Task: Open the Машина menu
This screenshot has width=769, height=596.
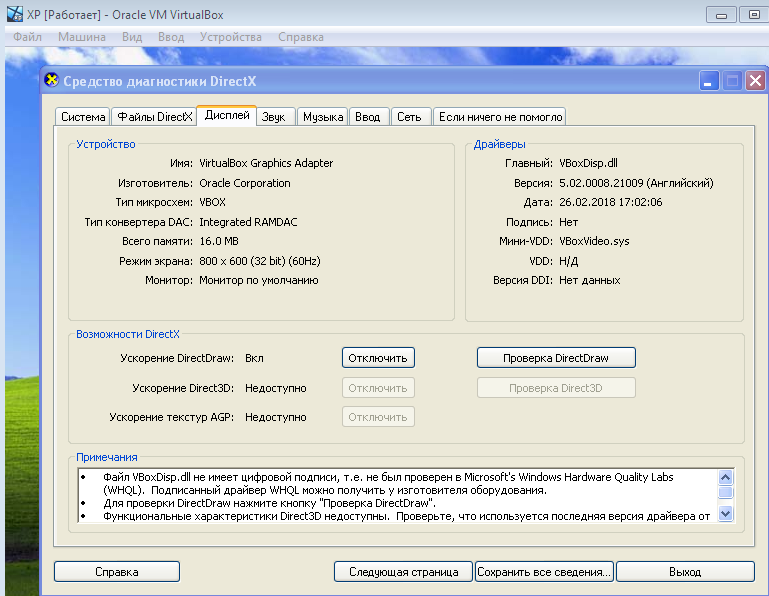Action: (82, 37)
